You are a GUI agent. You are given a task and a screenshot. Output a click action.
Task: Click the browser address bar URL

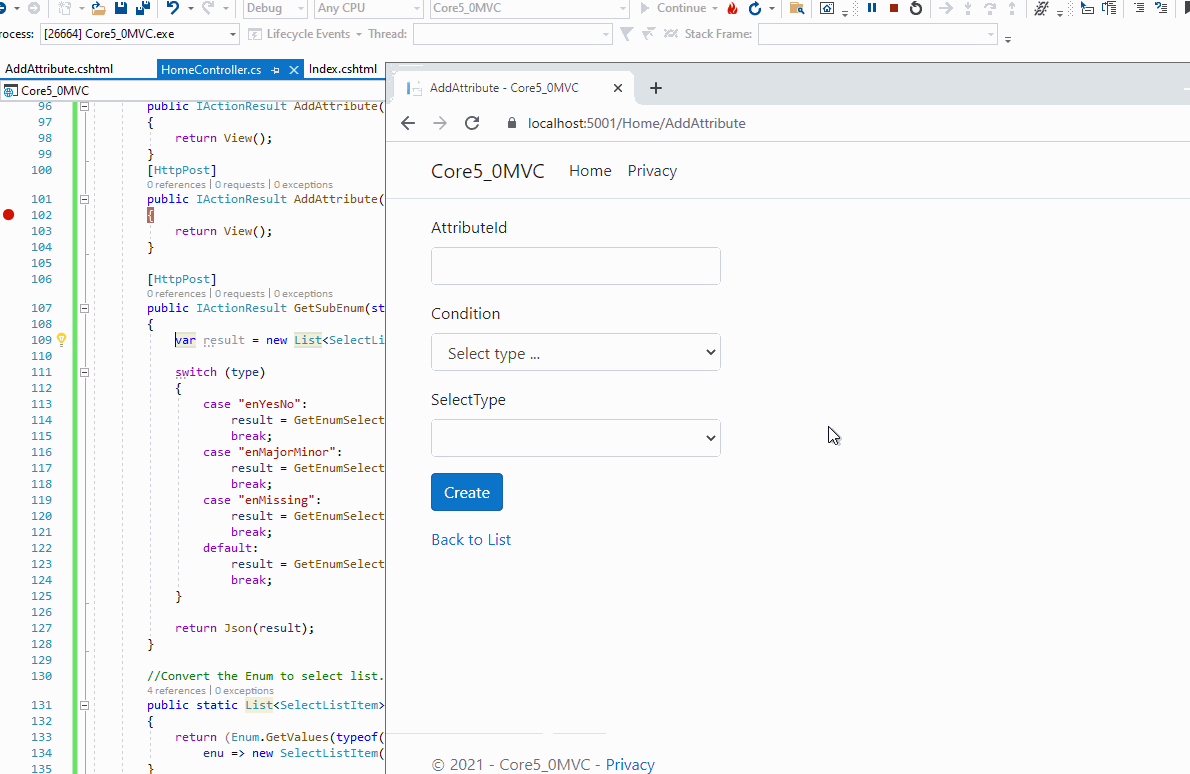point(637,123)
